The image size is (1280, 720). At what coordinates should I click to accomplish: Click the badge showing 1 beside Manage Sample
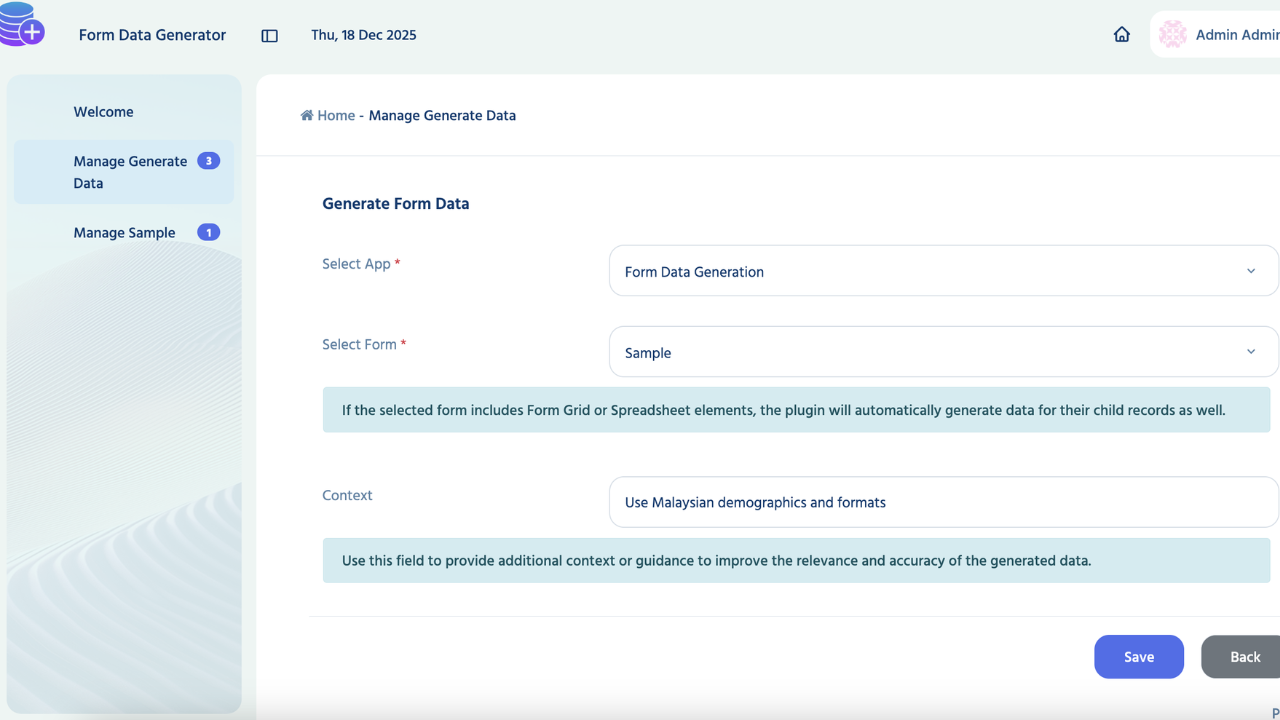click(208, 233)
